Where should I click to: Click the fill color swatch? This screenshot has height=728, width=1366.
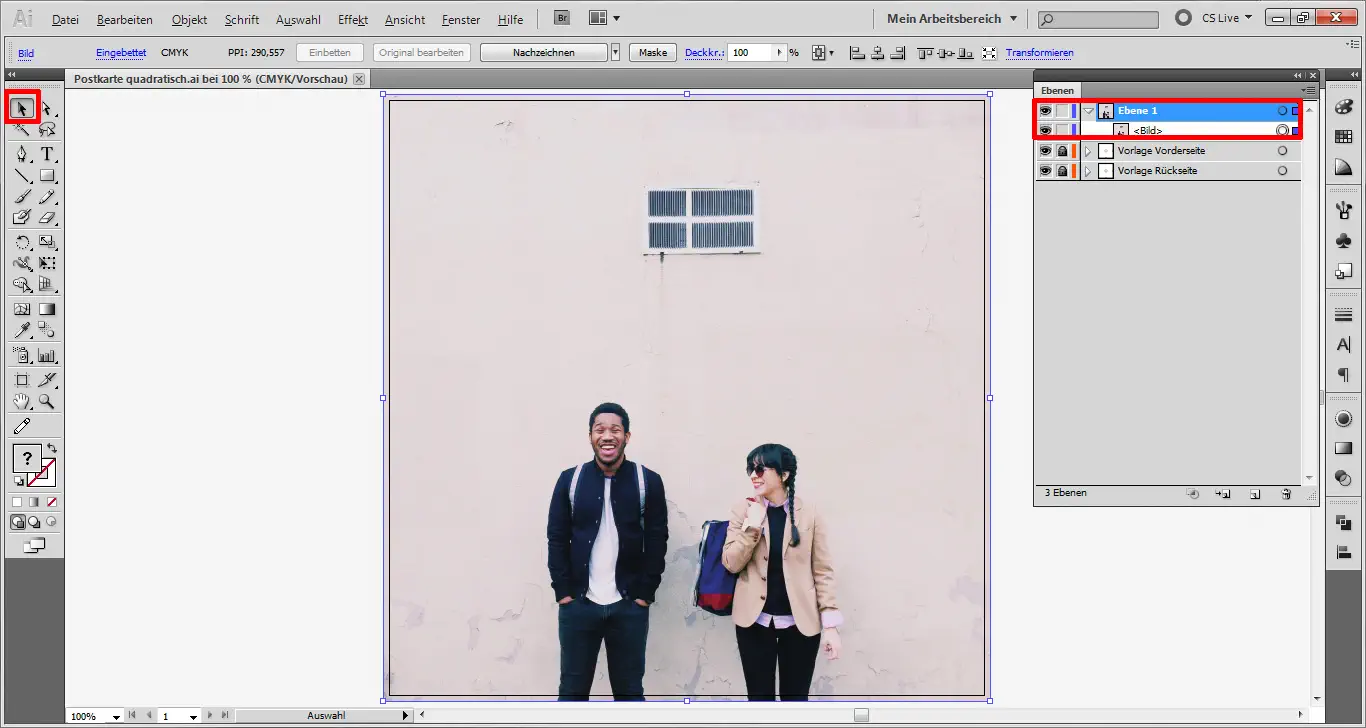[27, 459]
